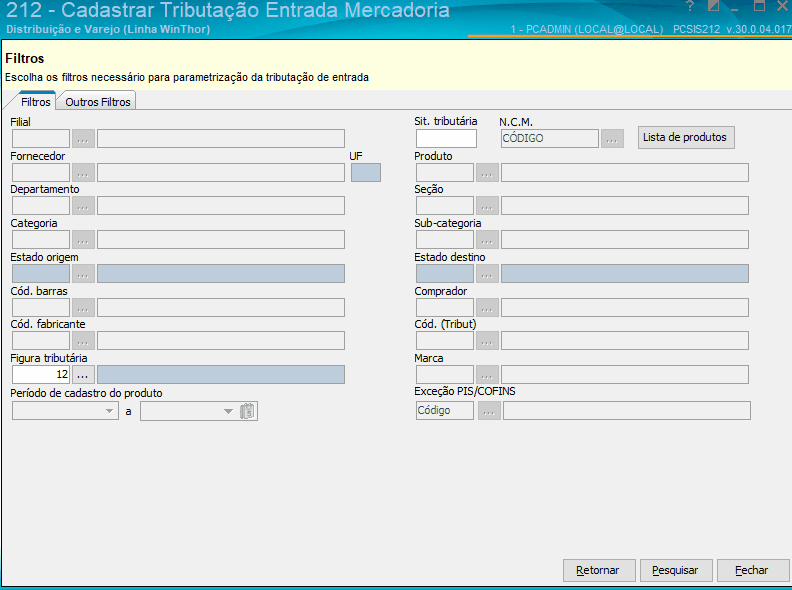Switch to the Filtros tab

coord(35,102)
